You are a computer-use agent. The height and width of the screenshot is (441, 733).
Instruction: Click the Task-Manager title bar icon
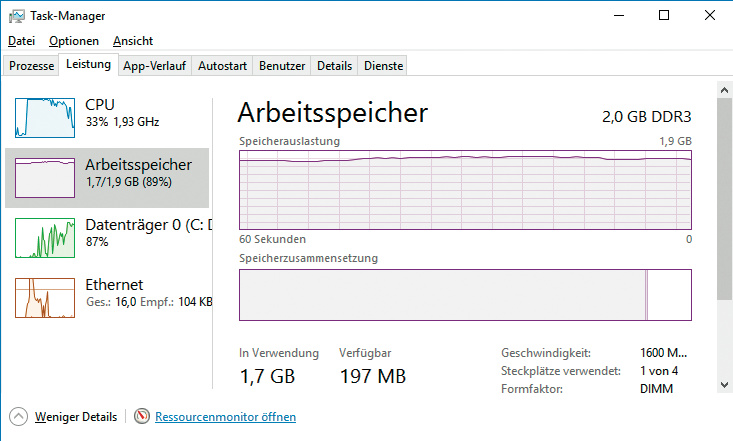[x=16, y=16]
